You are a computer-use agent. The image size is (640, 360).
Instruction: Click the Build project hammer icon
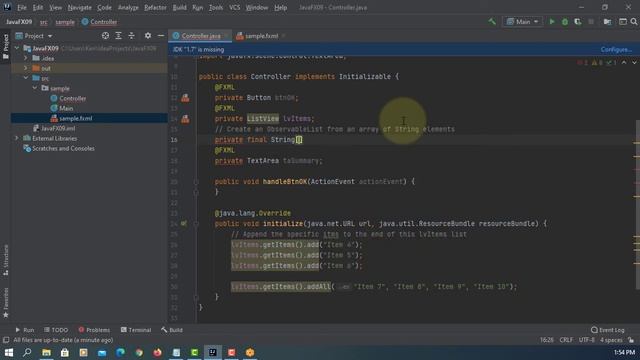tap(492, 22)
